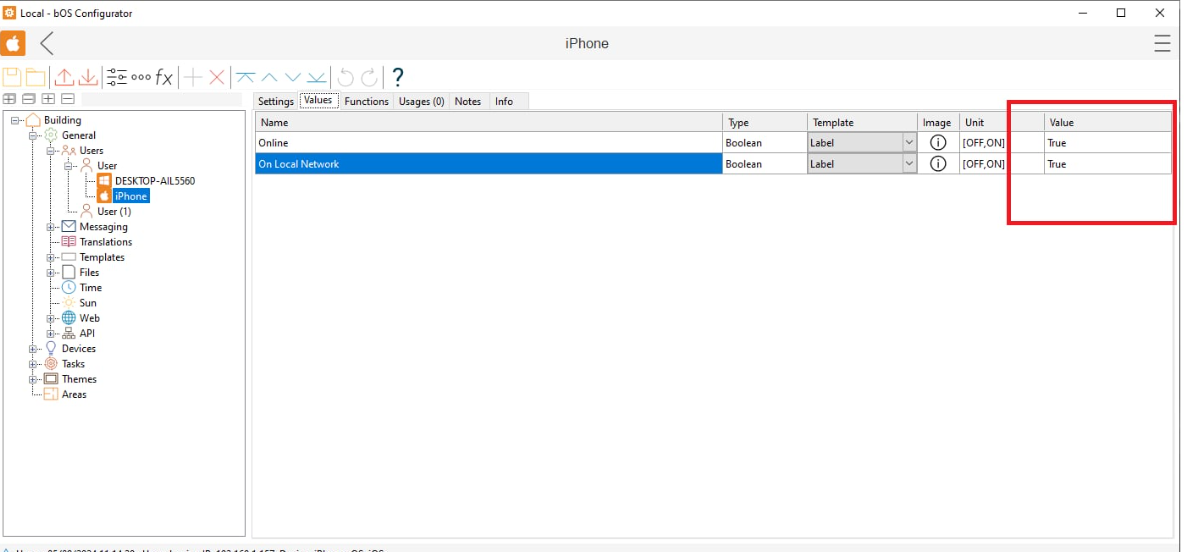Viewport: 1184px width, 552px height.
Task: Open Template dropdown for Online row
Action: [x=909, y=143]
